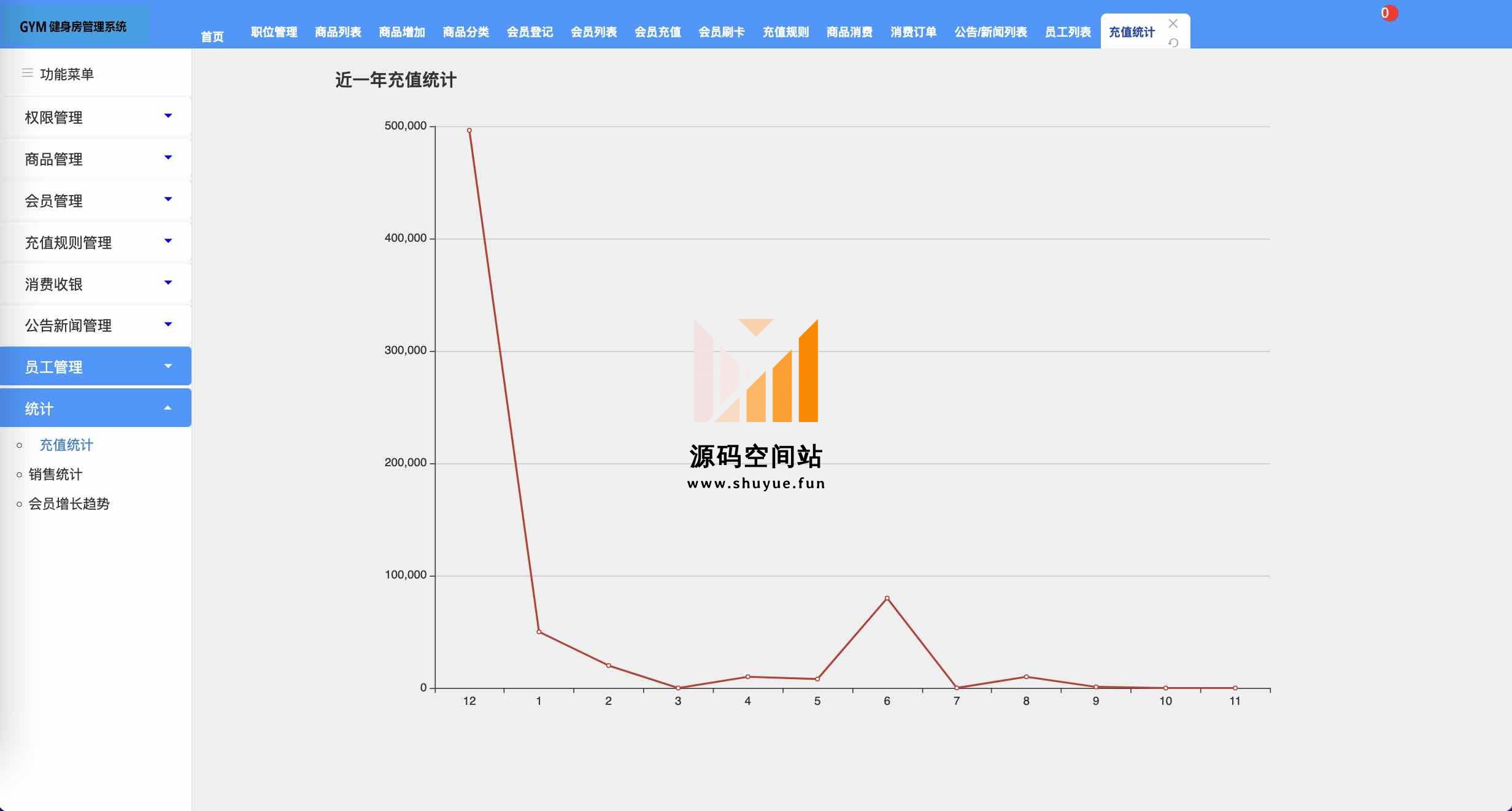Refresh the 充值统计 tab via reload icon
Screen dimensions: 1512x811
pos(1173,43)
